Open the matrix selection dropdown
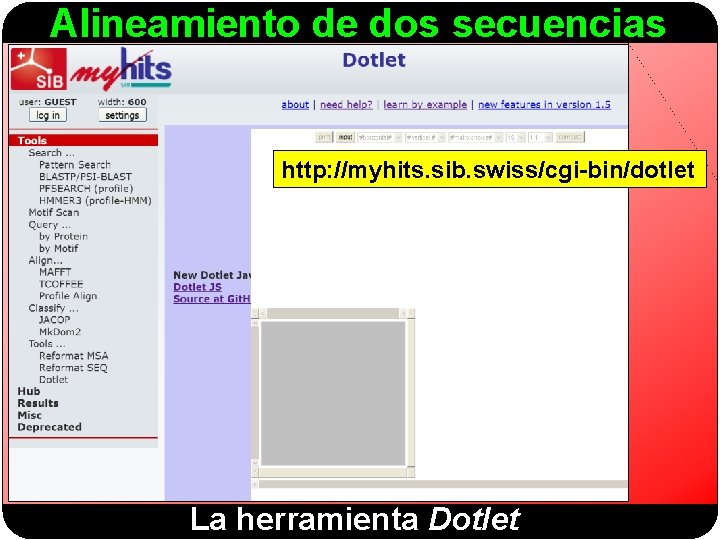The width and height of the screenshot is (720, 540). click(x=475, y=137)
